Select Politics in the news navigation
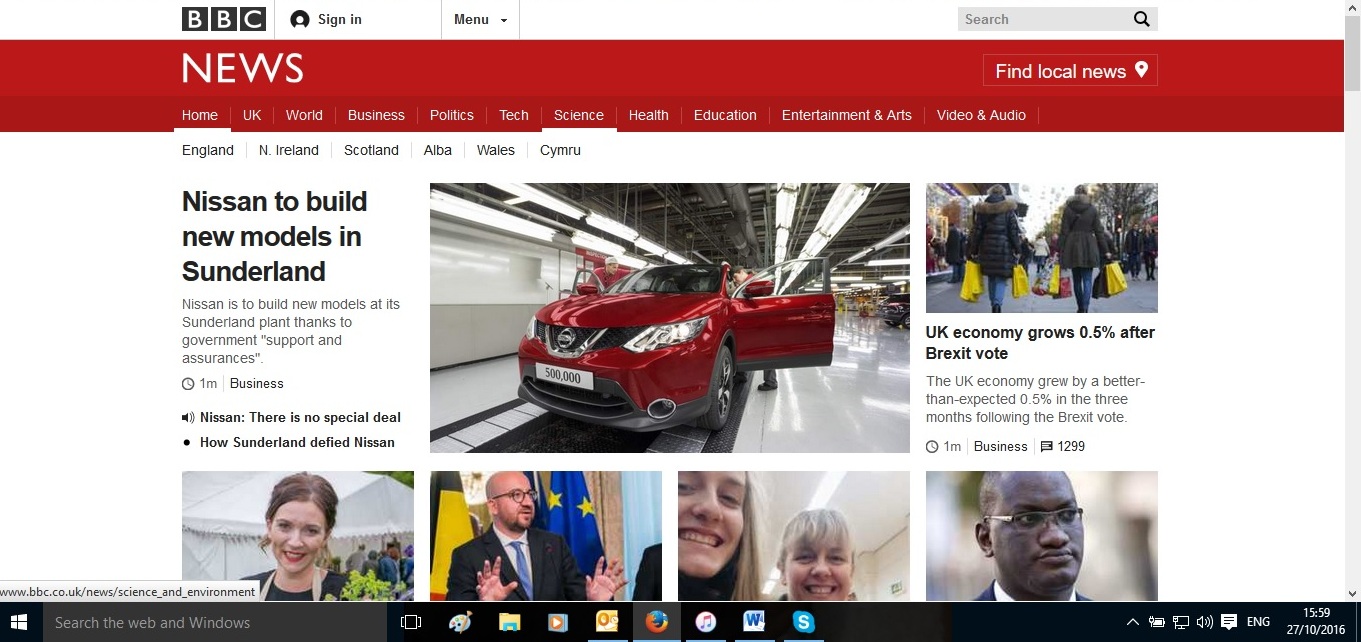 click(x=451, y=115)
